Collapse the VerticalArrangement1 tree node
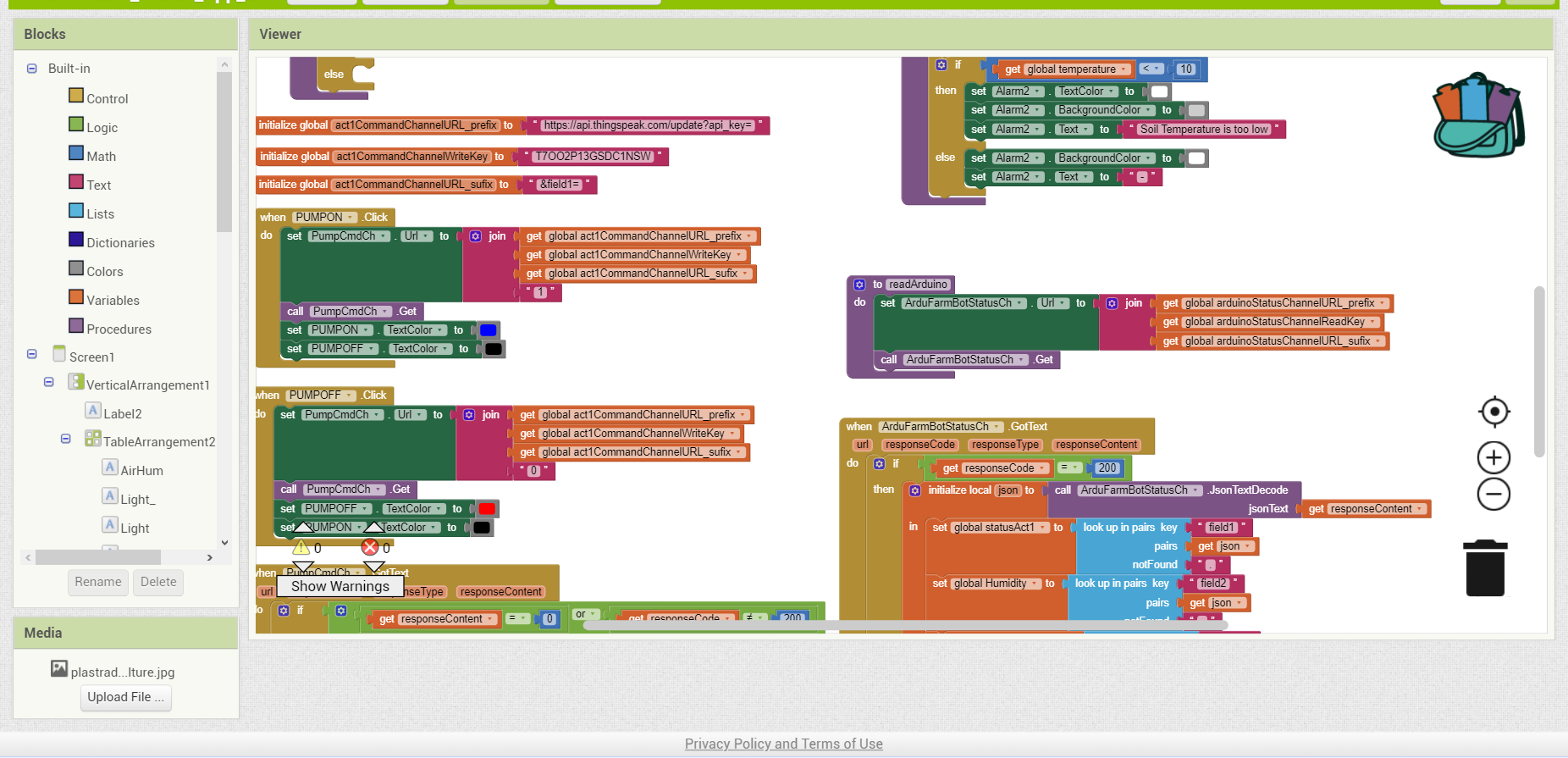Viewport: 1568px width, 758px height. tap(48, 382)
